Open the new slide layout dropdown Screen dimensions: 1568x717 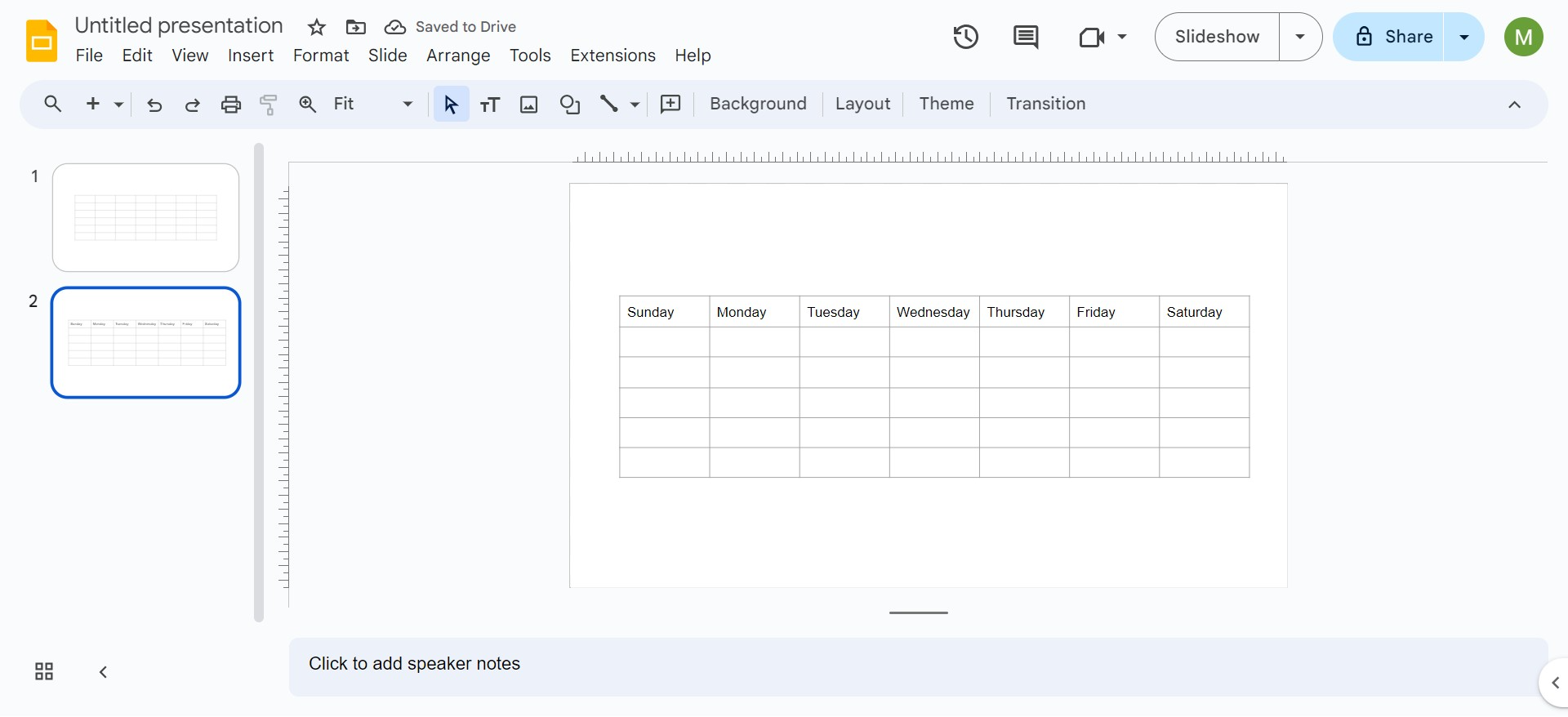point(119,105)
